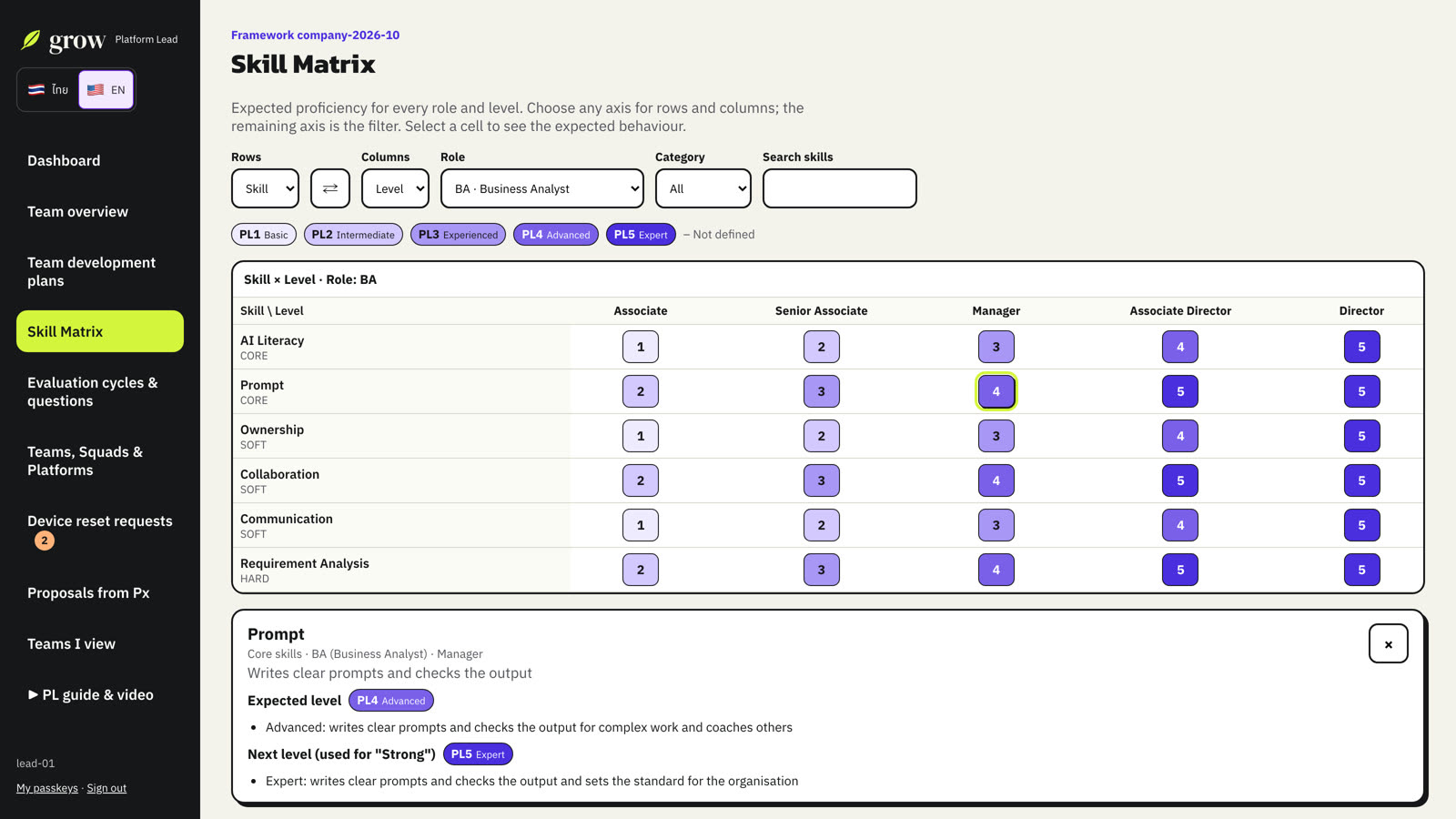Click the Device reset requests badge 2
This screenshot has width=1456, height=819.
pyautogui.click(x=45, y=541)
